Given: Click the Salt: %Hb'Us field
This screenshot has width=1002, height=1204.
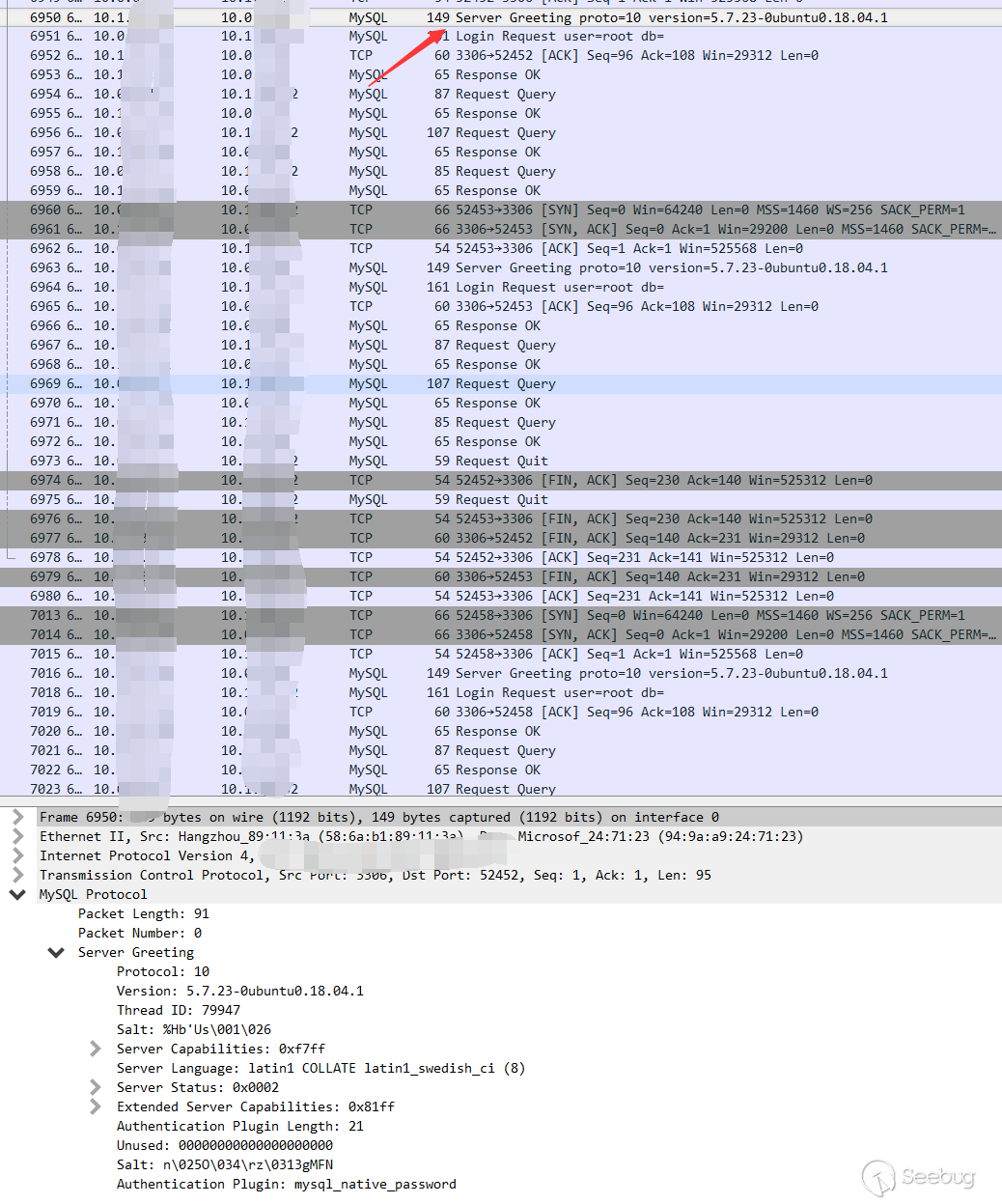Looking at the screenshot, I should coord(194,1029).
